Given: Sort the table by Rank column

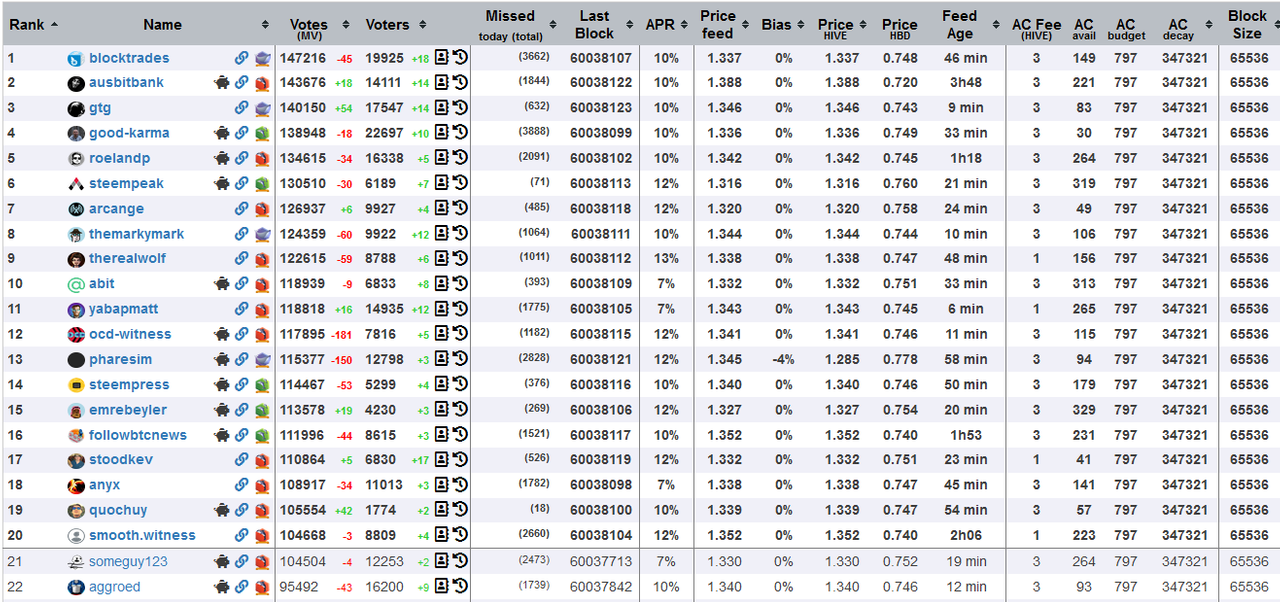Looking at the screenshot, I should 33,24.
